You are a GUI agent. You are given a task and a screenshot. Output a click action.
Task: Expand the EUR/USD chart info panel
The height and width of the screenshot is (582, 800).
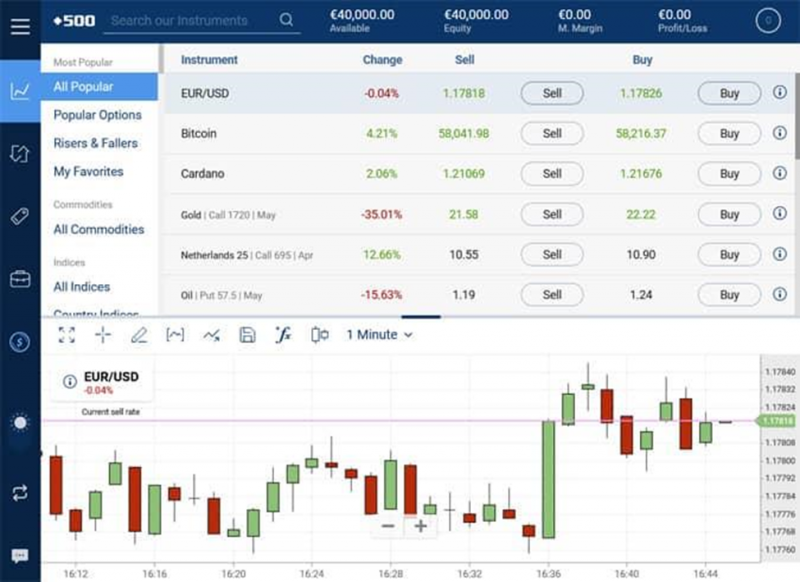[x=70, y=381]
